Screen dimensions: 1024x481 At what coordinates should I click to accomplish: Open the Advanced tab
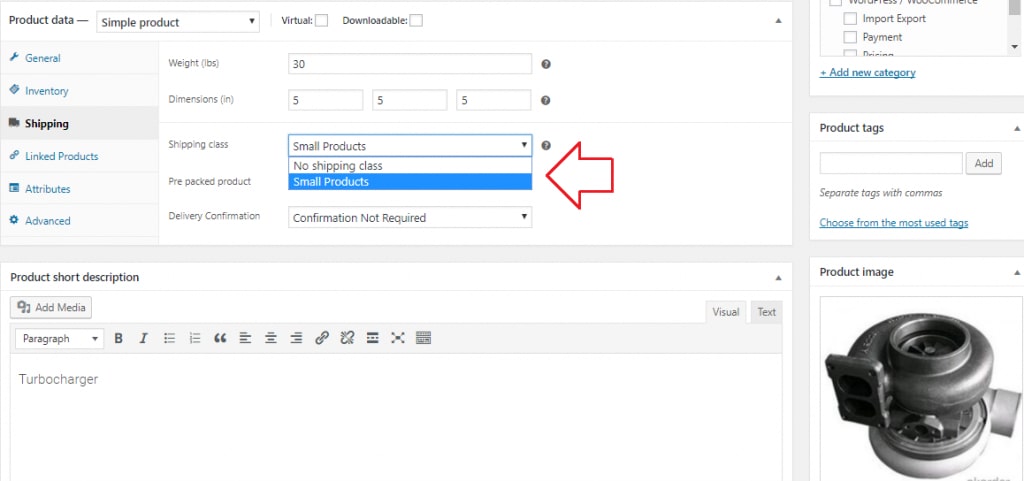(x=79, y=221)
